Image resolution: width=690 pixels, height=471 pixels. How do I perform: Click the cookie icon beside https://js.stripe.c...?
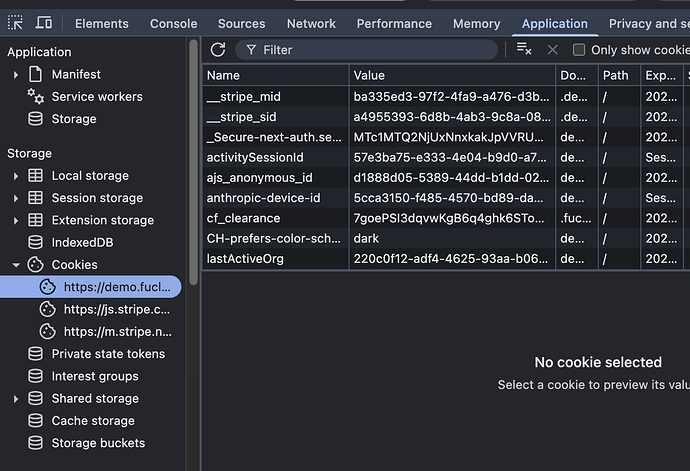point(48,309)
